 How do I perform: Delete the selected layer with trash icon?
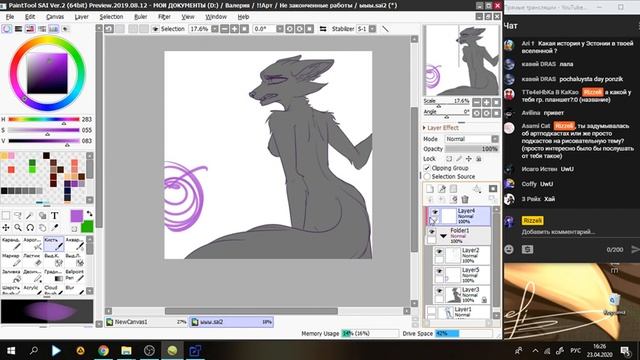pyautogui.click(x=464, y=199)
